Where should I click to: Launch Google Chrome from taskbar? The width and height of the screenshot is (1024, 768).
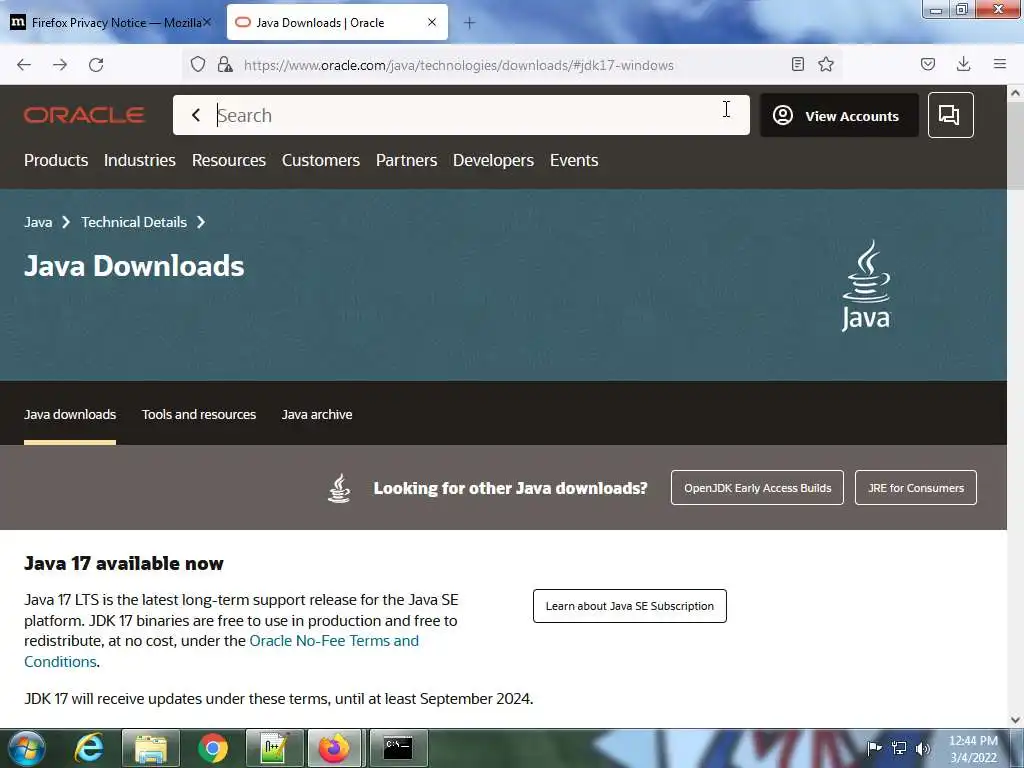[x=213, y=748]
